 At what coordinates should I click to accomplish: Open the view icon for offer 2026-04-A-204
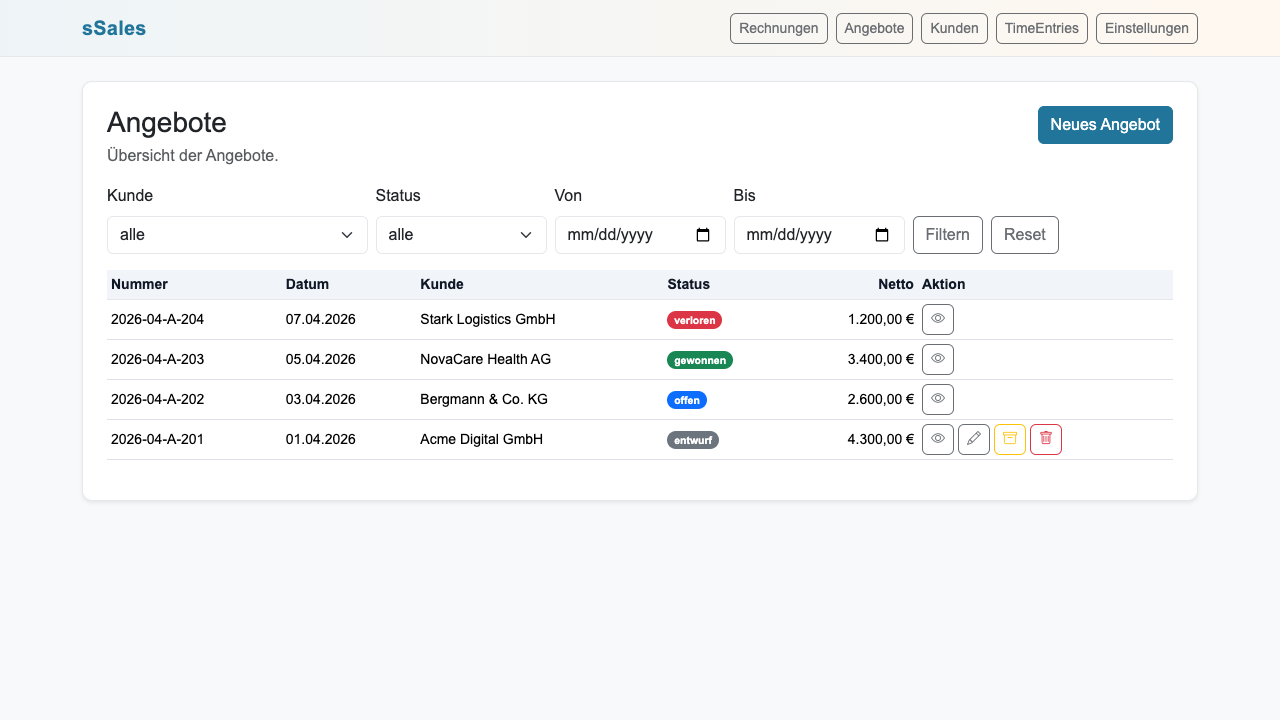tap(937, 319)
